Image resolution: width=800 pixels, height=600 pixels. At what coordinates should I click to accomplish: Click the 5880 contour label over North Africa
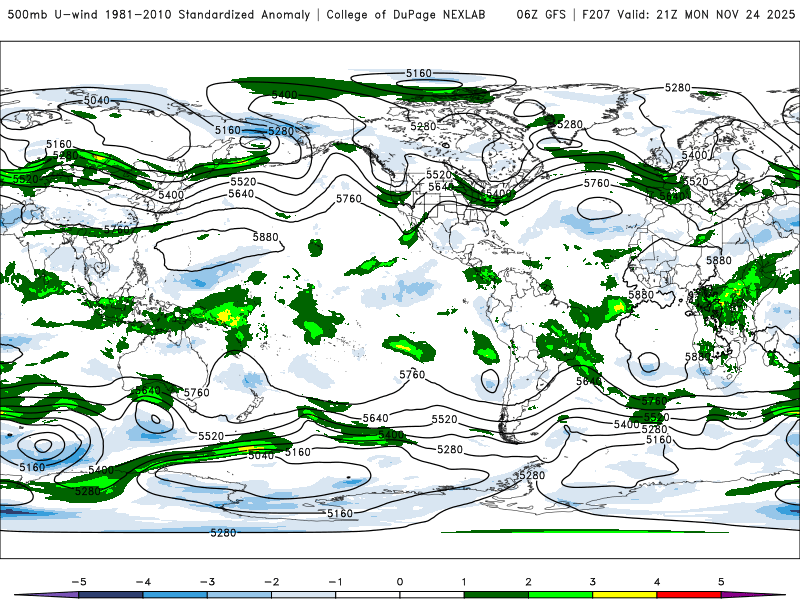(x=719, y=261)
